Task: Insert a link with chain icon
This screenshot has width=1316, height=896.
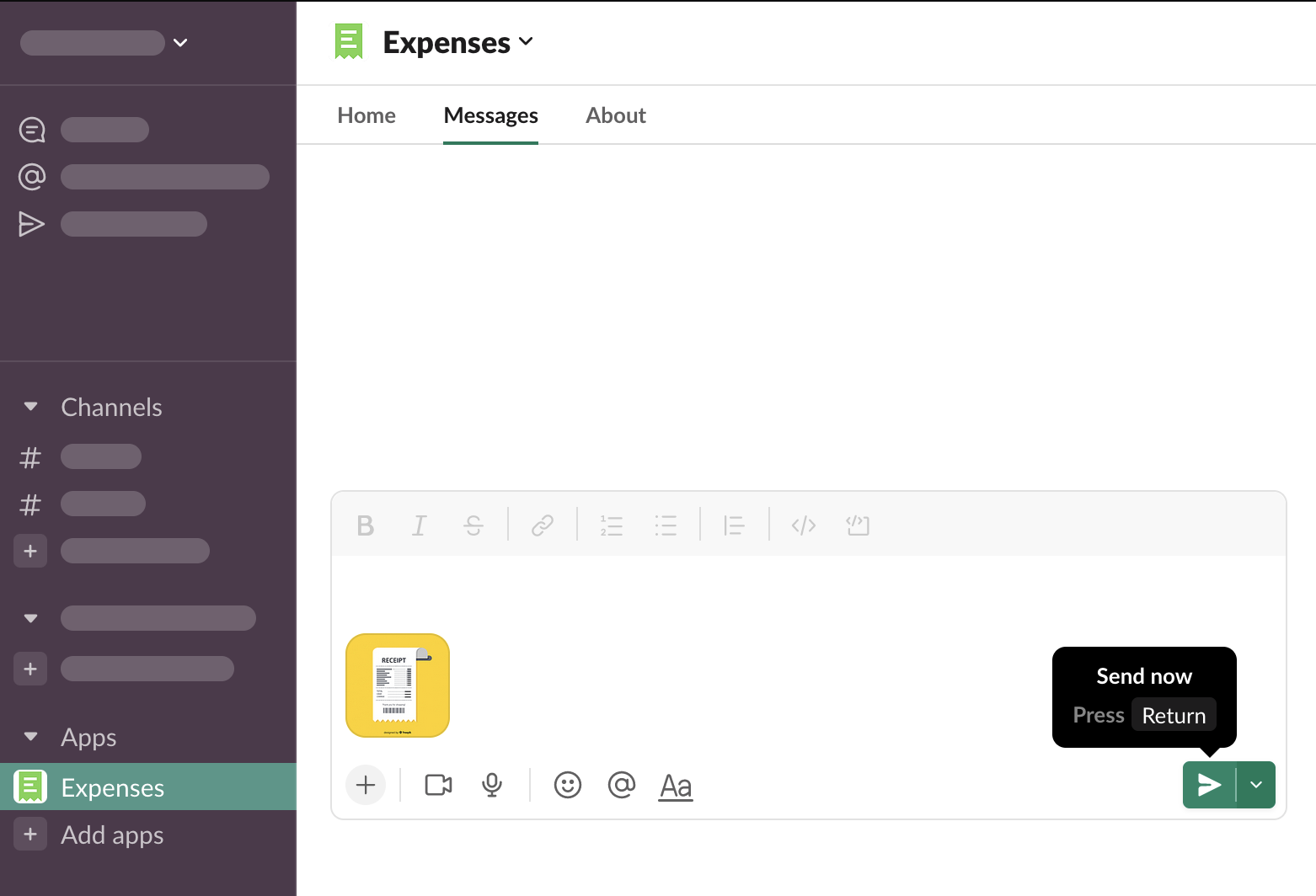Action: coord(543,525)
